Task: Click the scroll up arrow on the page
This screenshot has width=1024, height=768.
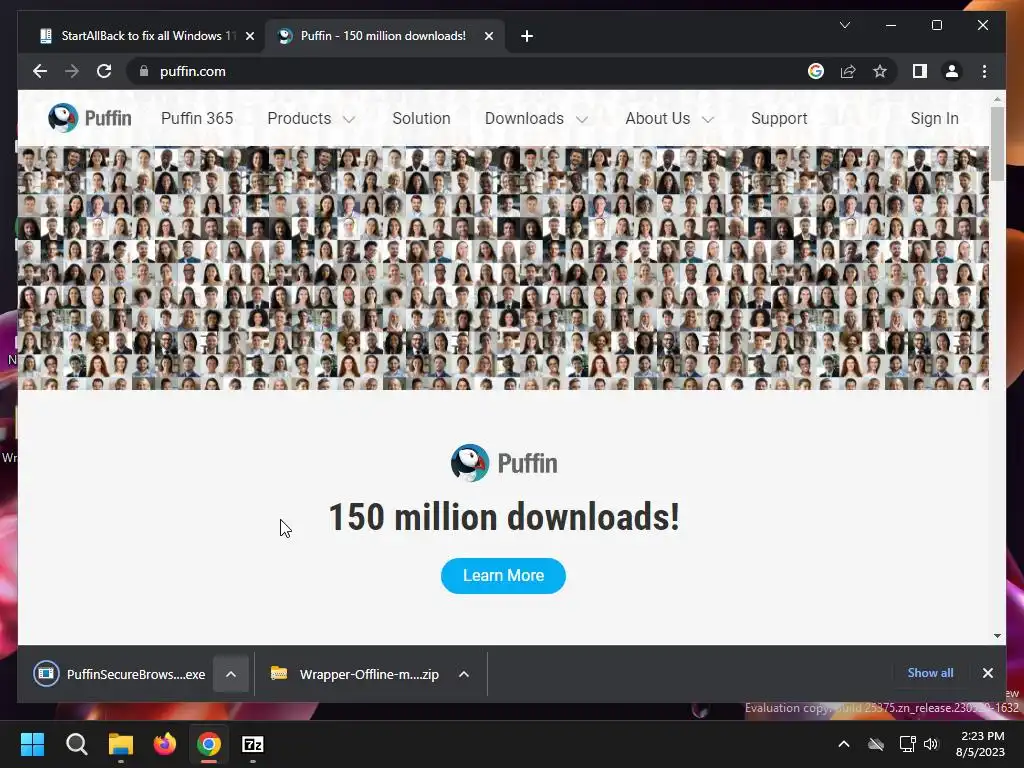Action: coord(997,99)
